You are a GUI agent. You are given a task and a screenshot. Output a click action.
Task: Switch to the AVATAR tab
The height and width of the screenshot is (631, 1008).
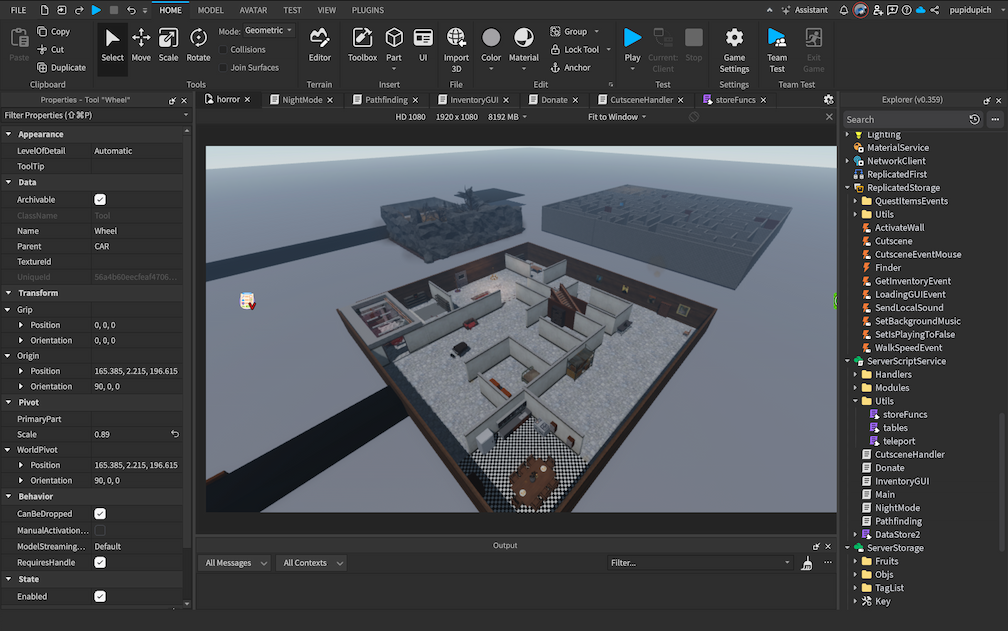(x=253, y=10)
